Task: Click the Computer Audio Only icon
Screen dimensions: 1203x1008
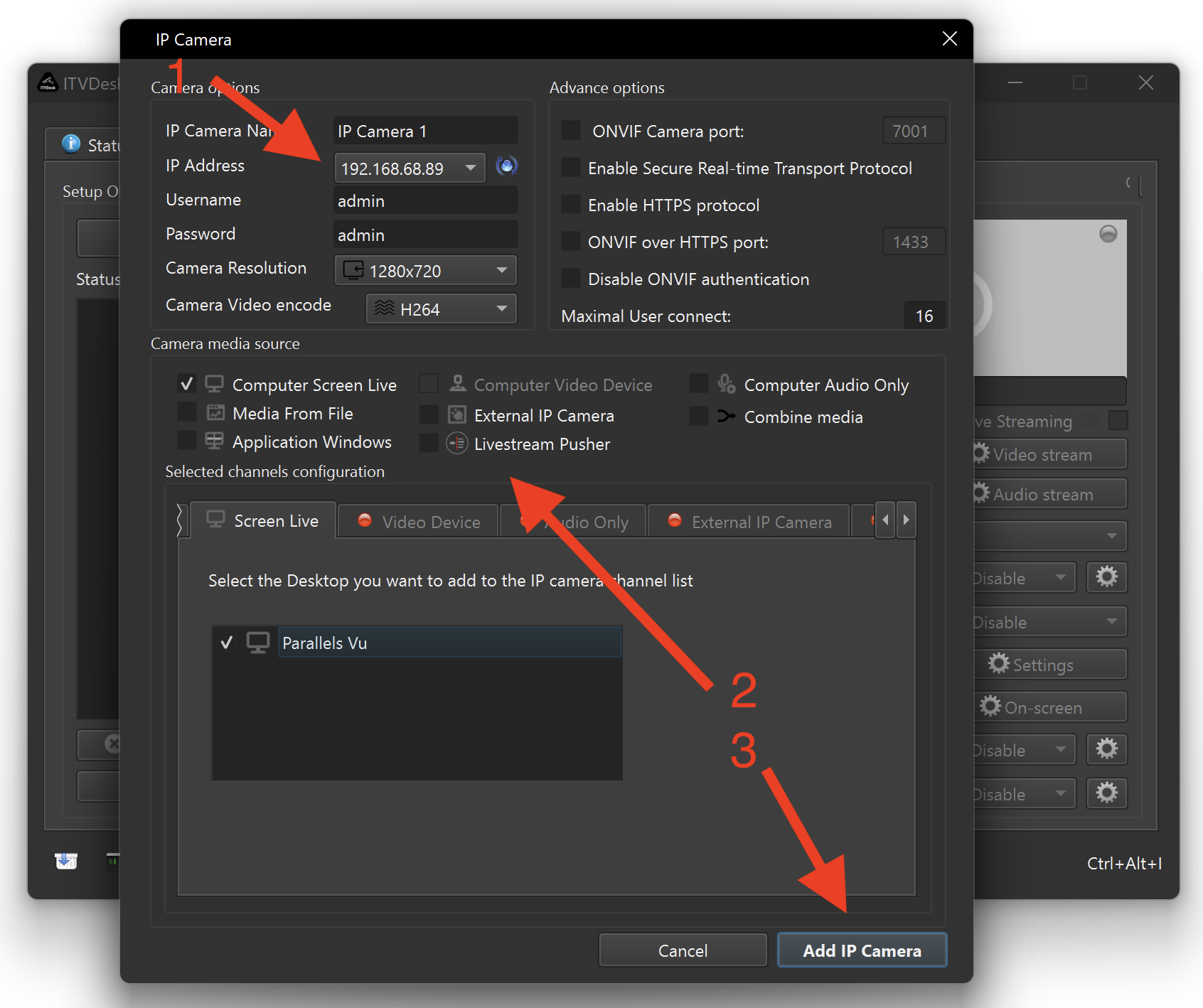Action: [726, 384]
